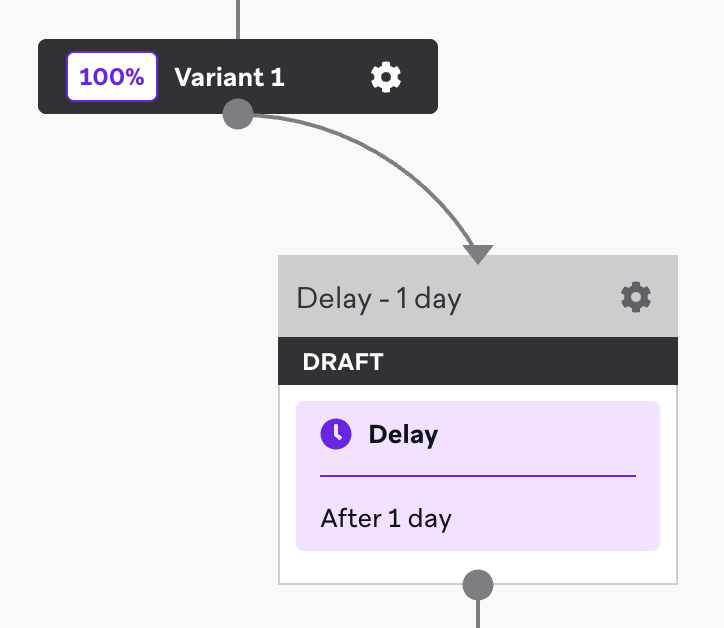Click the connector line below Delay step
Image resolution: width=724 pixels, height=628 pixels.
tap(478, 614)
